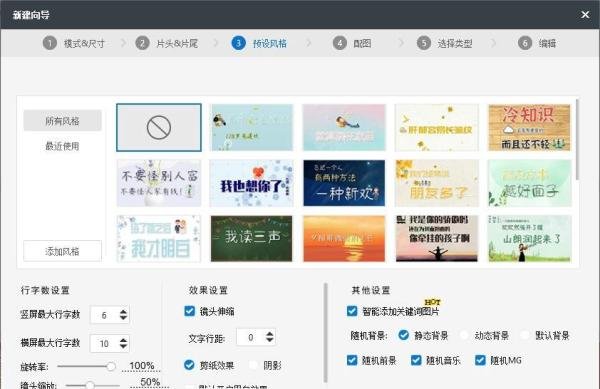The width and height of the screenshot is (600, 389).
Task: Increase 横屏最大行字数 value
Action: coord(123,340)
